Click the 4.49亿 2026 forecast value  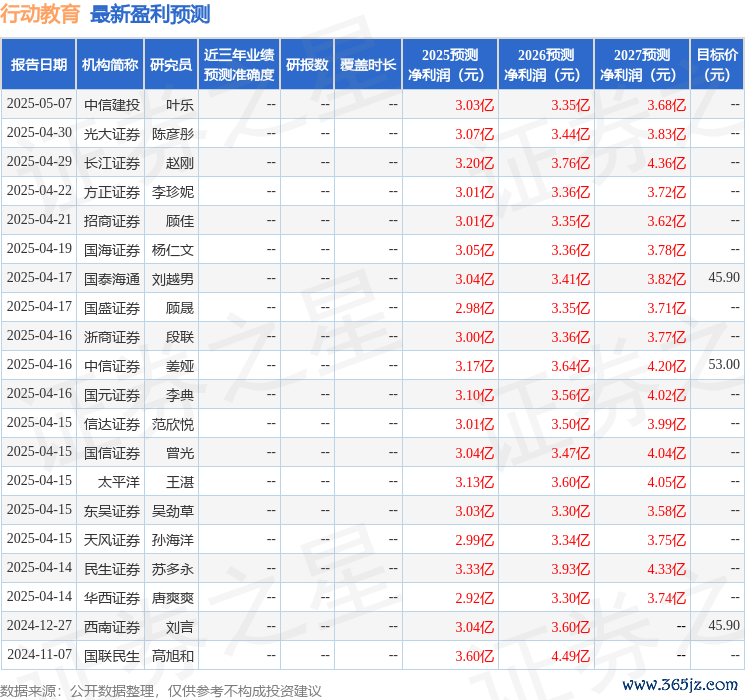[571, 656]
